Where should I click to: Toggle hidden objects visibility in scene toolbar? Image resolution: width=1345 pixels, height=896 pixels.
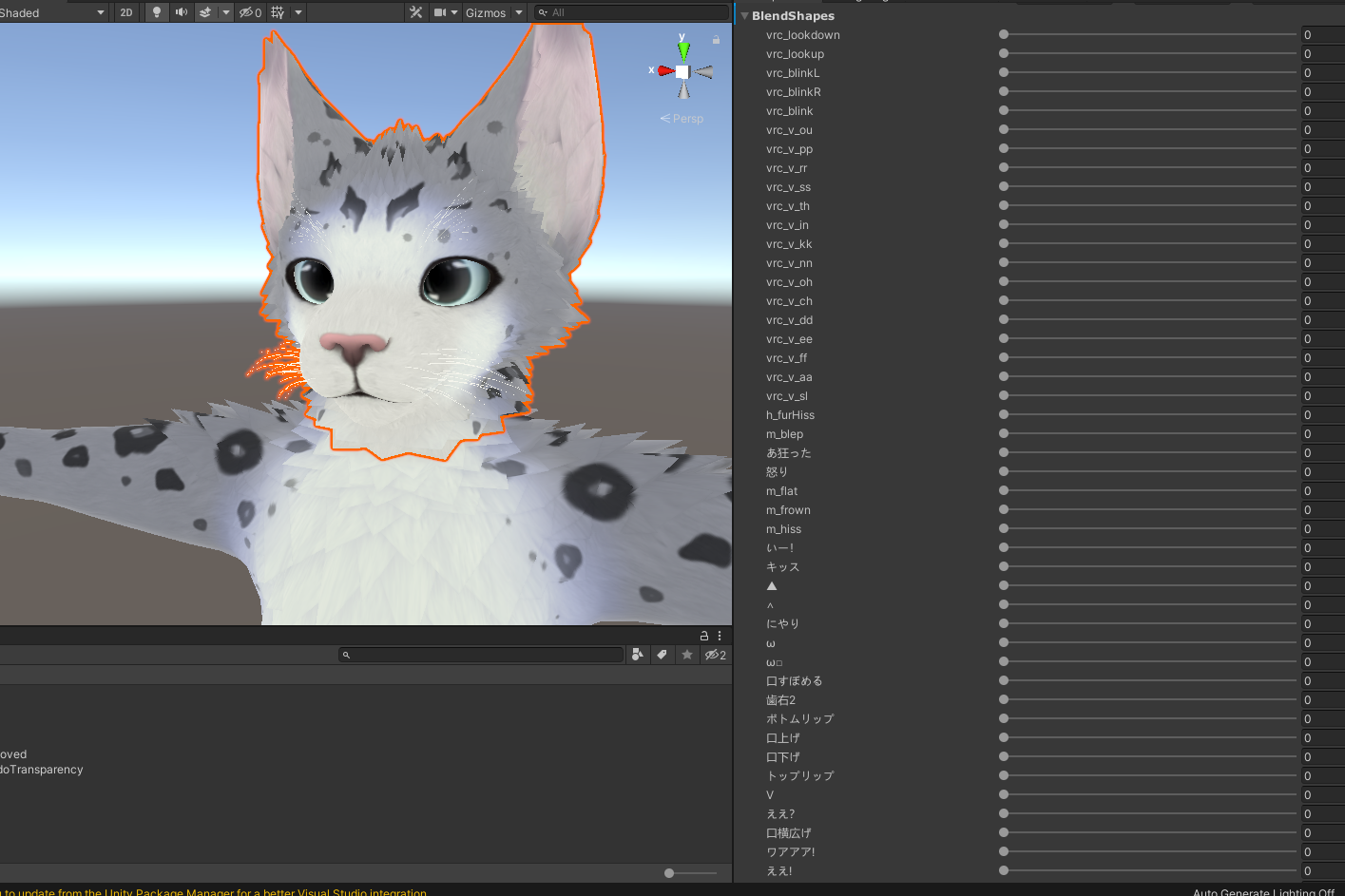[x=249, y=12]
